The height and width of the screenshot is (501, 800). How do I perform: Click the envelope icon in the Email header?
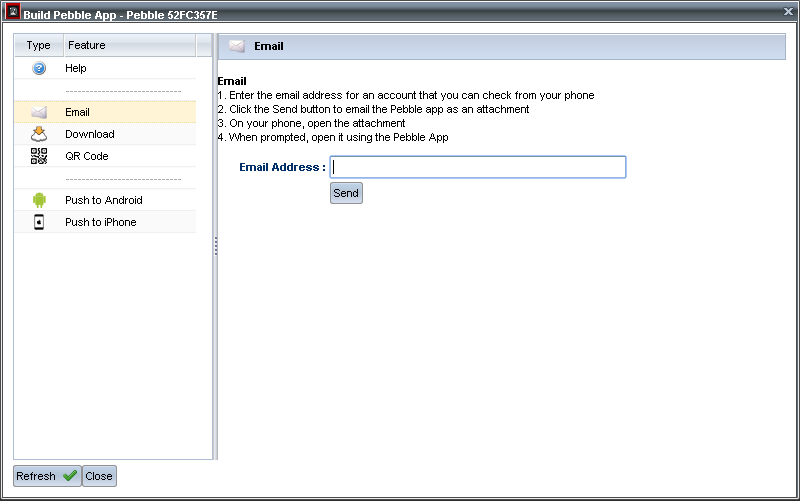tap(237, 46)
